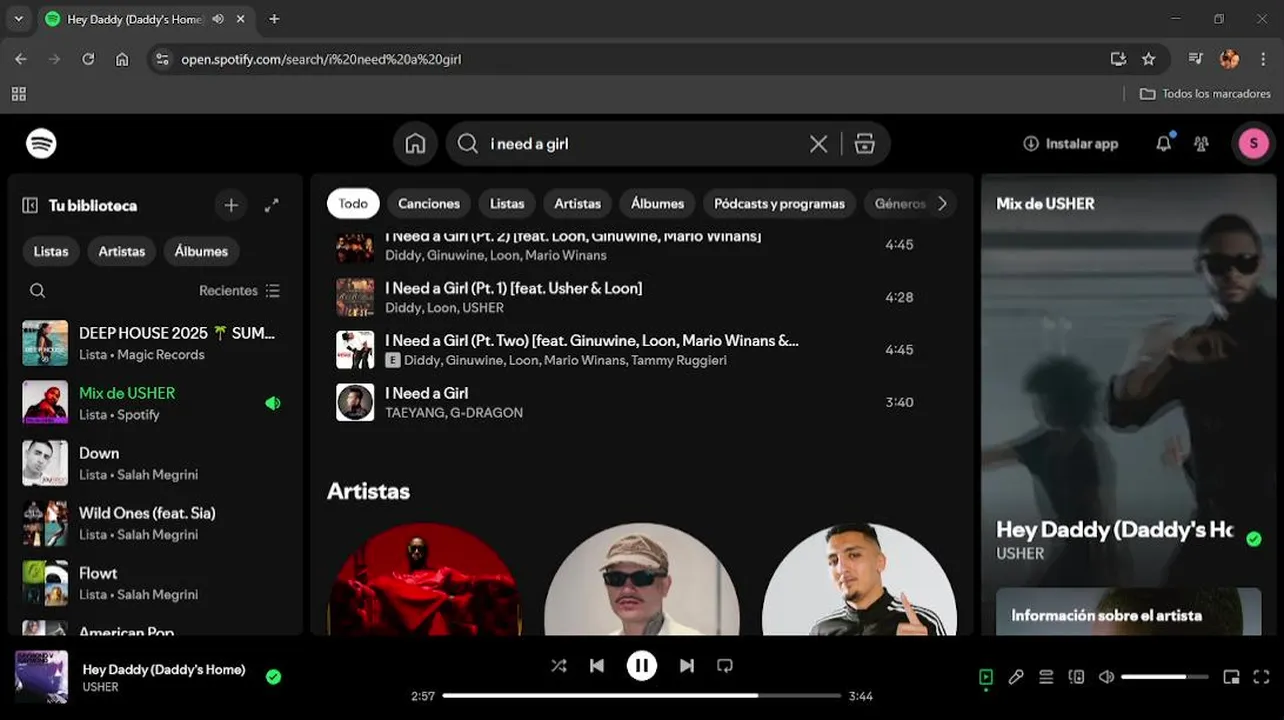
Task: Open lyrics microphone icon
Action: click(x=1016, y=677)
